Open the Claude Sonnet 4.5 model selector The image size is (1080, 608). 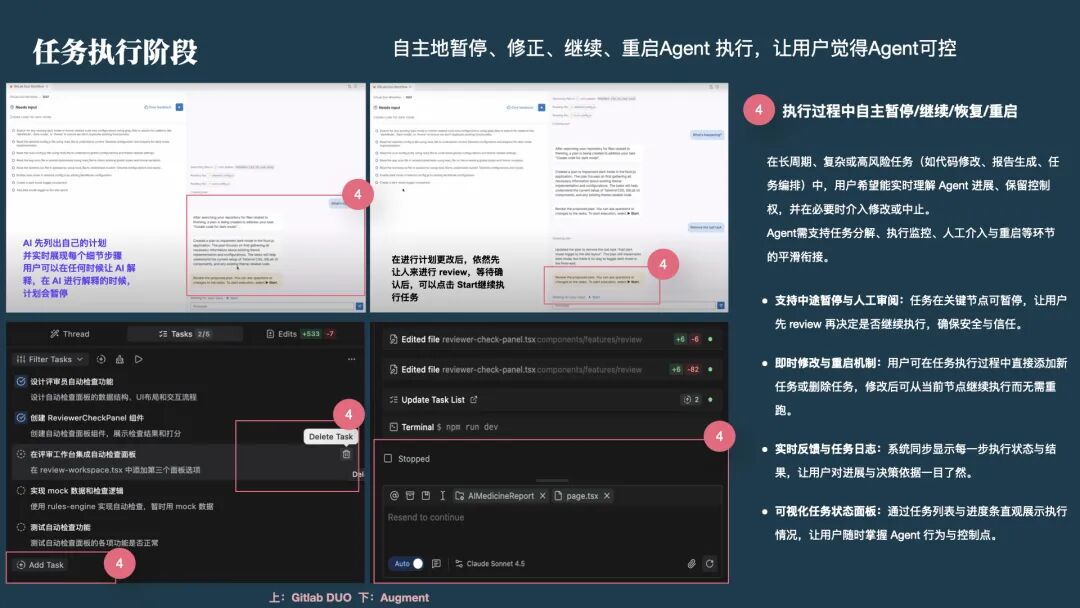click(492, 562)
